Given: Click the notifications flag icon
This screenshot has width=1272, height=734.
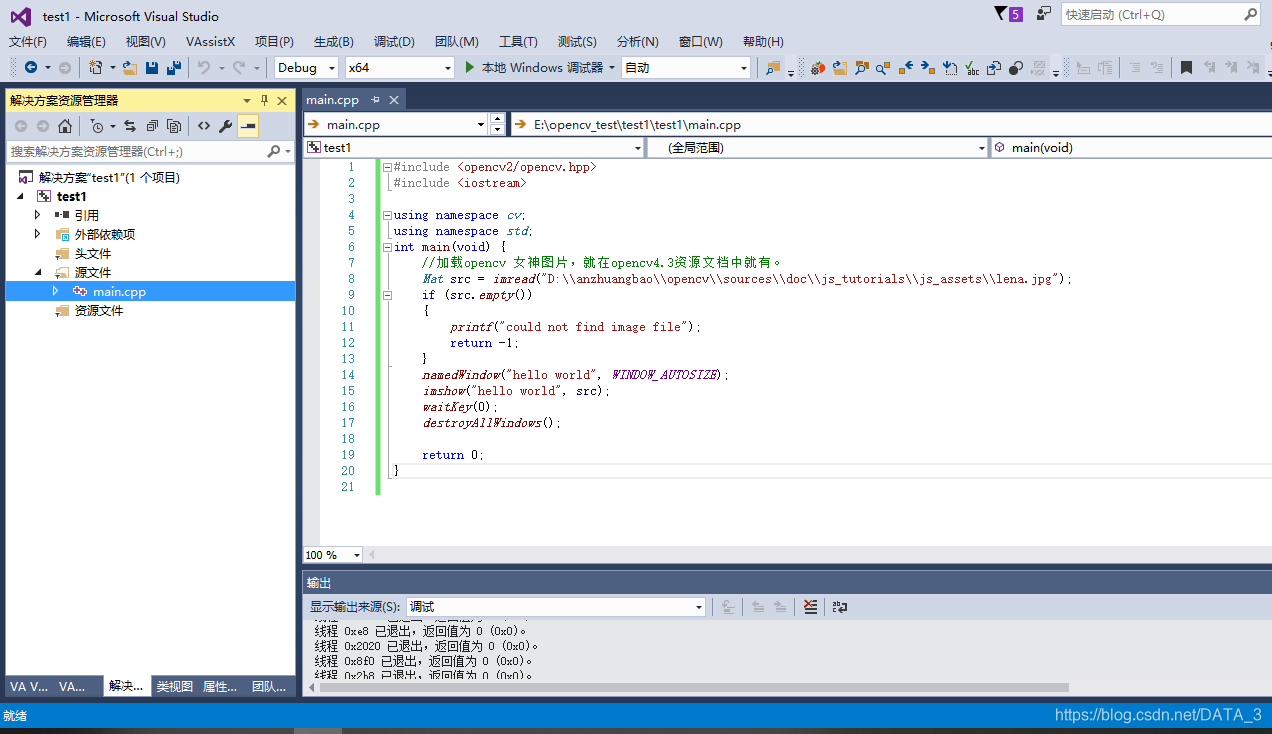Looking at the screenshot, I should pos(1001,14).
